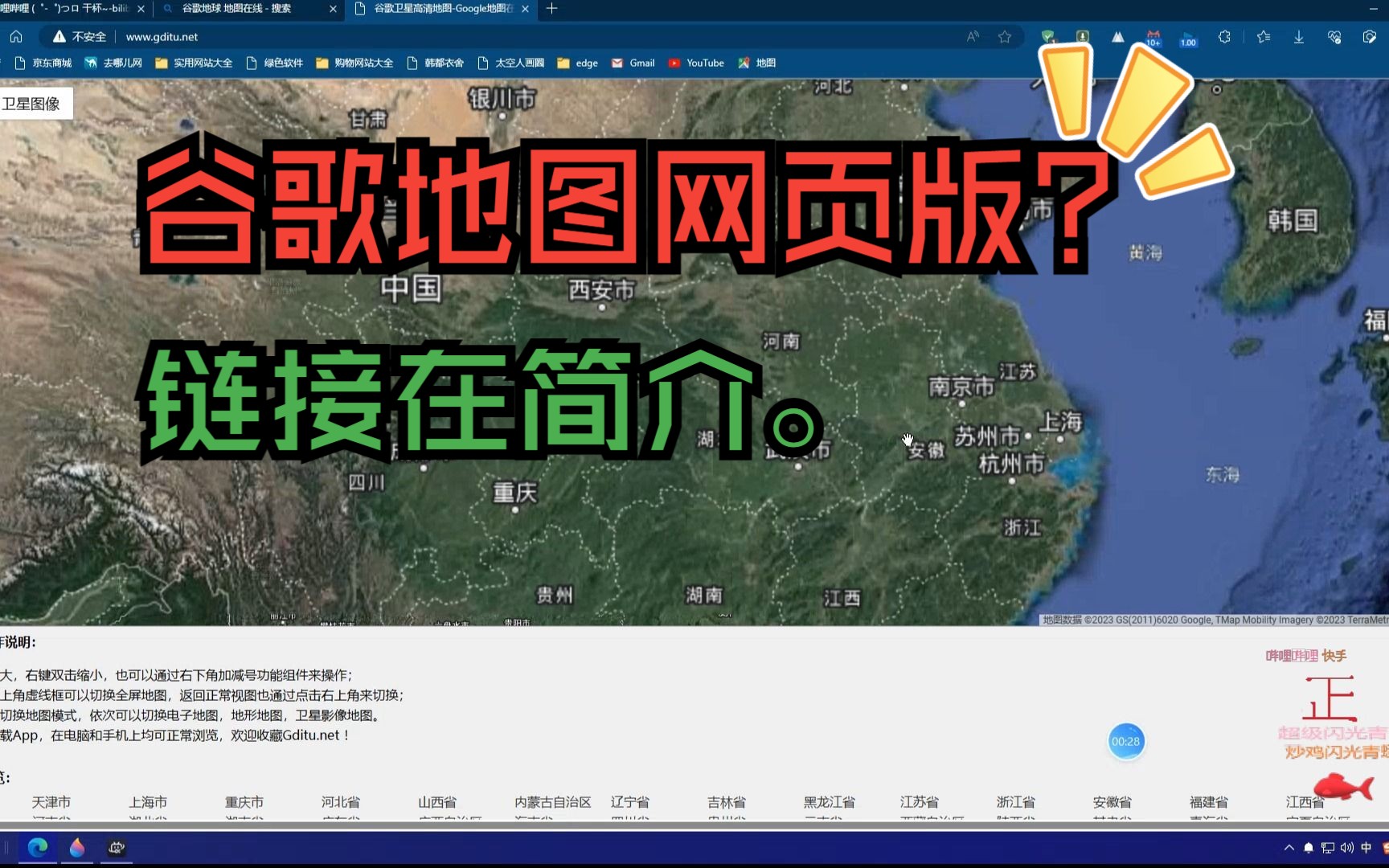Viewport: 1389px width, 868px height.
Task: Click the 上海市 city link
Action: point(148,802)
